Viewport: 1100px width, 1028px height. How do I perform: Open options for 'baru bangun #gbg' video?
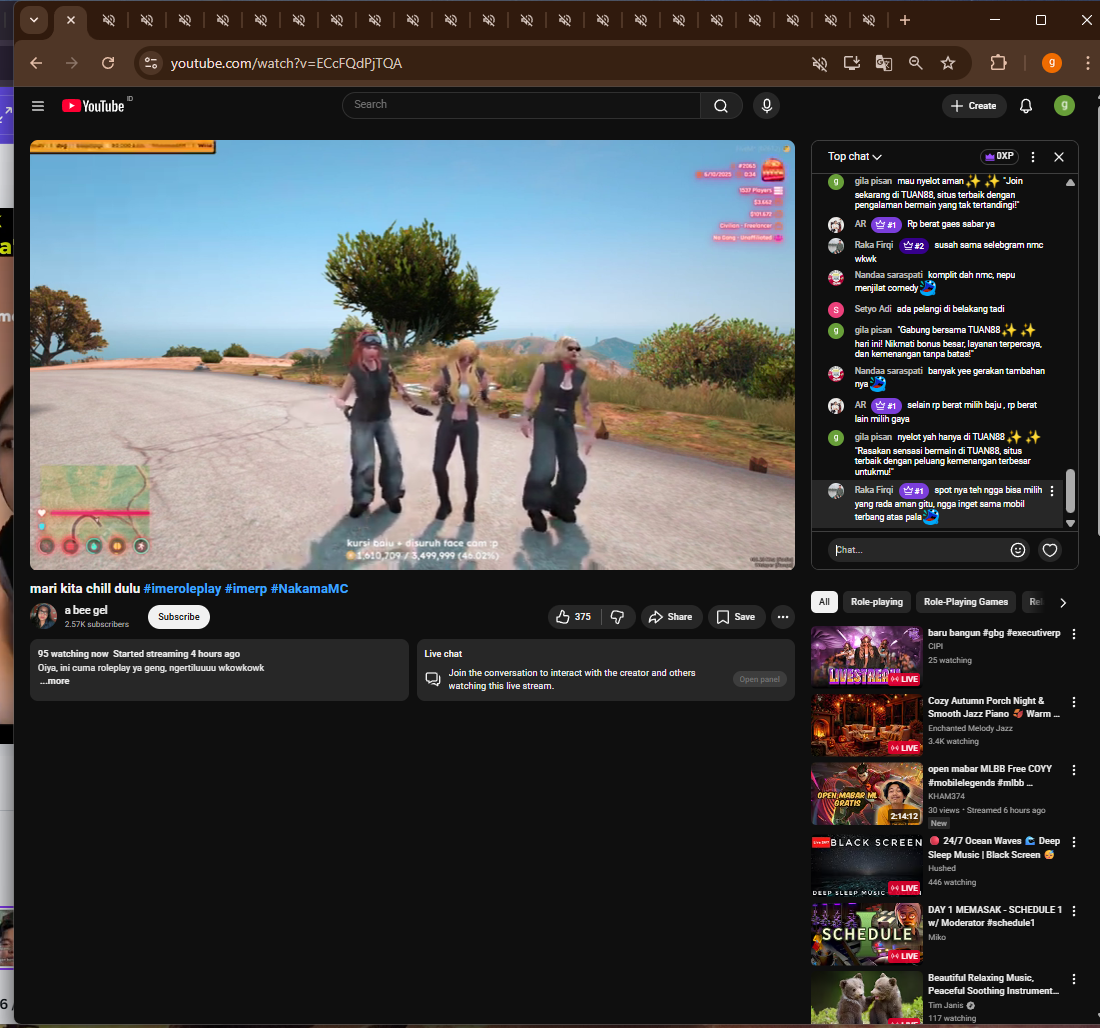[1073, 634]
